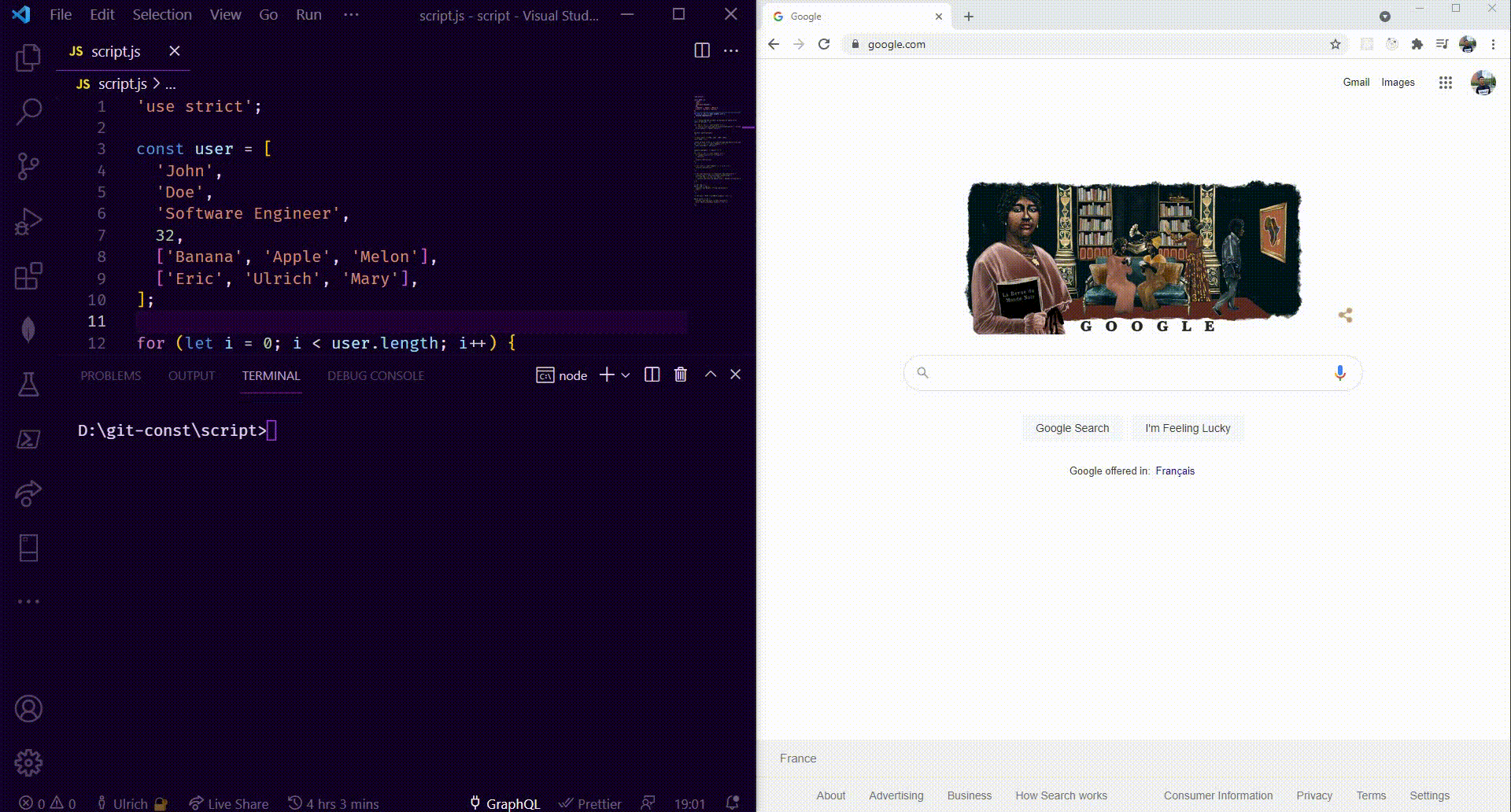Split the terminal pane
The height and width of the screenshot is (812, 1511).
[652, 375]
